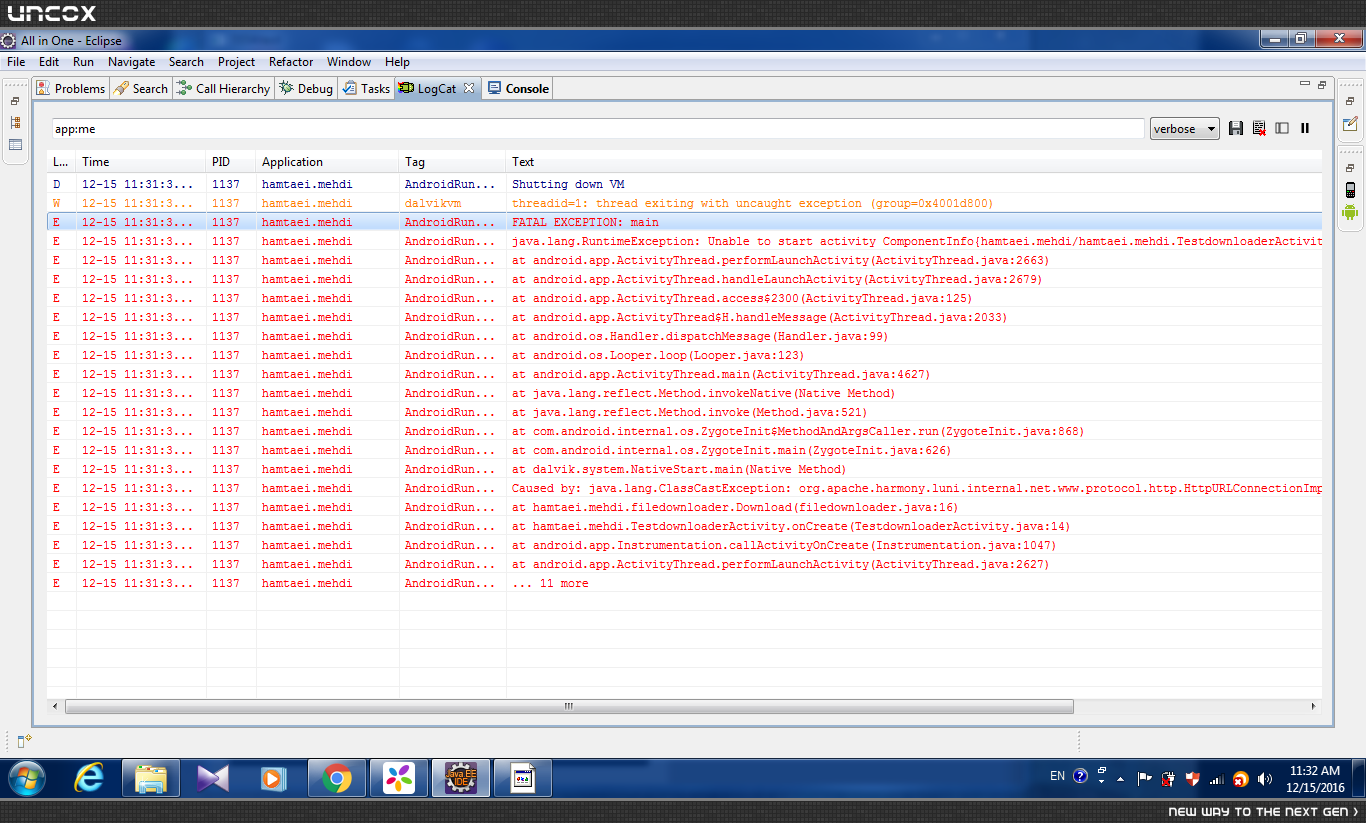Open the hierarchy fast view in left trim
The image size is (1366, 823).
click(x=15, y=123)
